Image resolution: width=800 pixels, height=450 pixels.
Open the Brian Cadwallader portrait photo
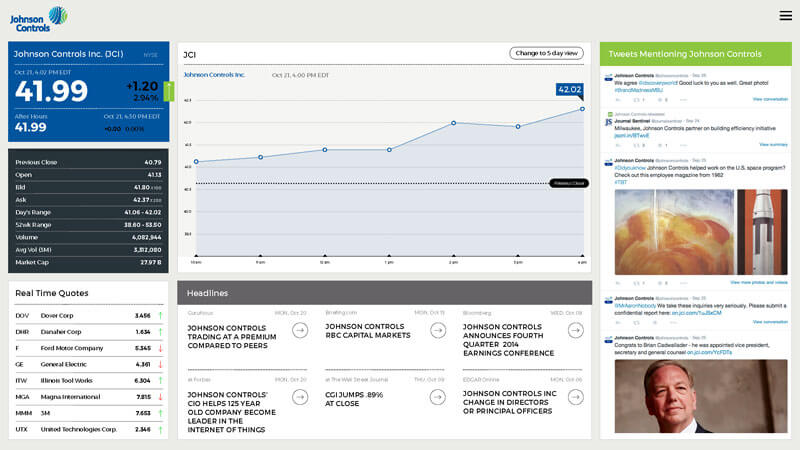point(701,396)
